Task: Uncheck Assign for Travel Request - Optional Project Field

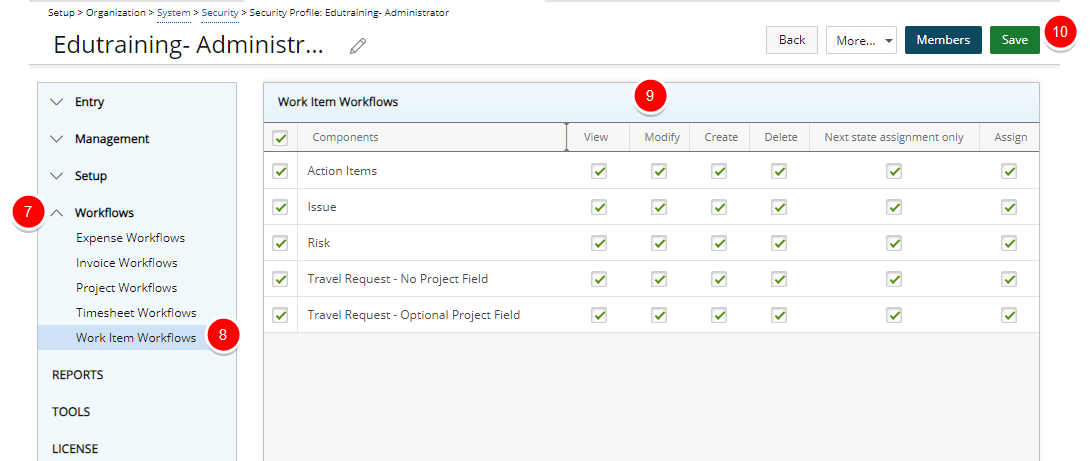Action: tap(1009, 316)
